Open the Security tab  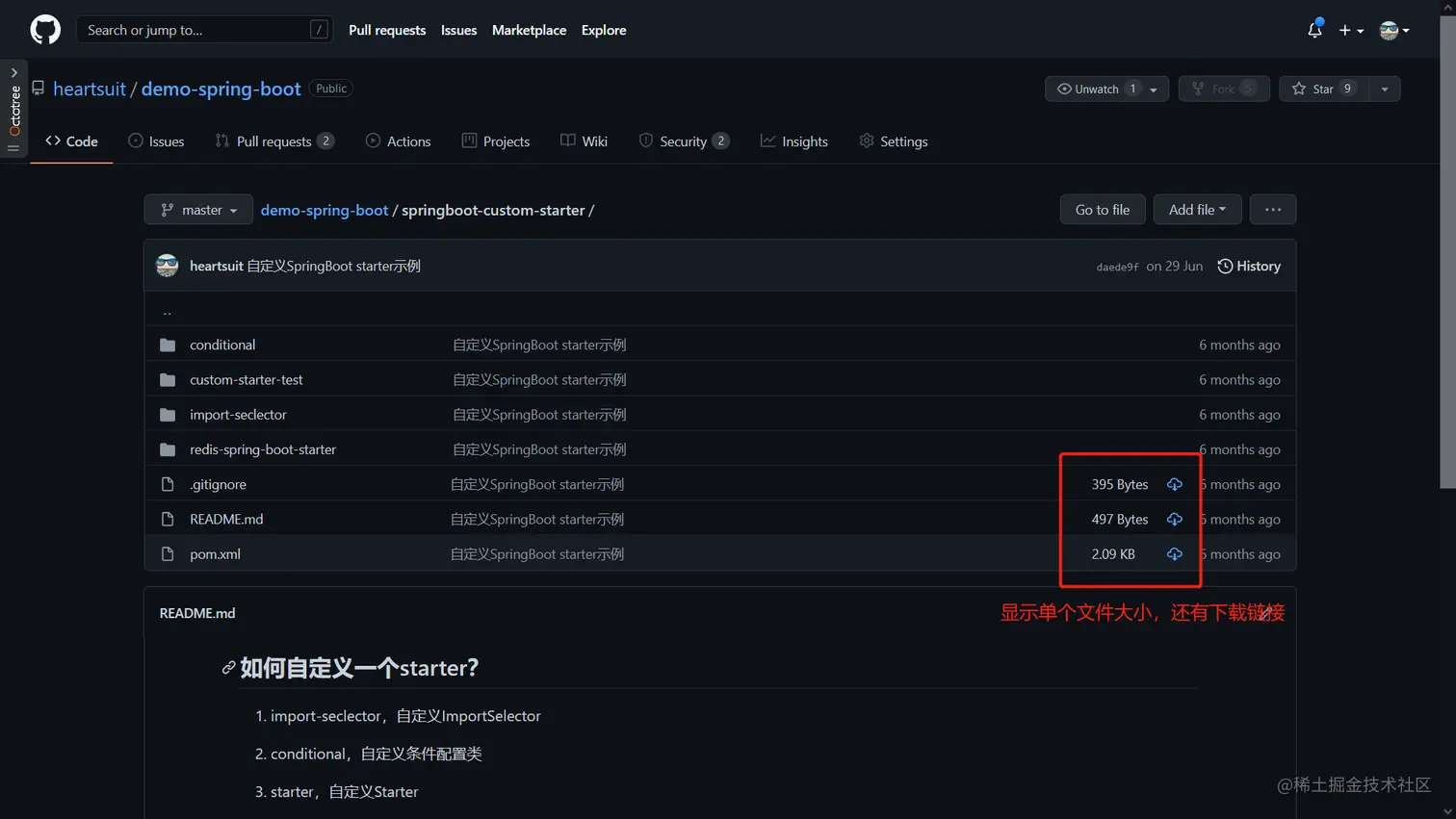click(x=685, y=141)
